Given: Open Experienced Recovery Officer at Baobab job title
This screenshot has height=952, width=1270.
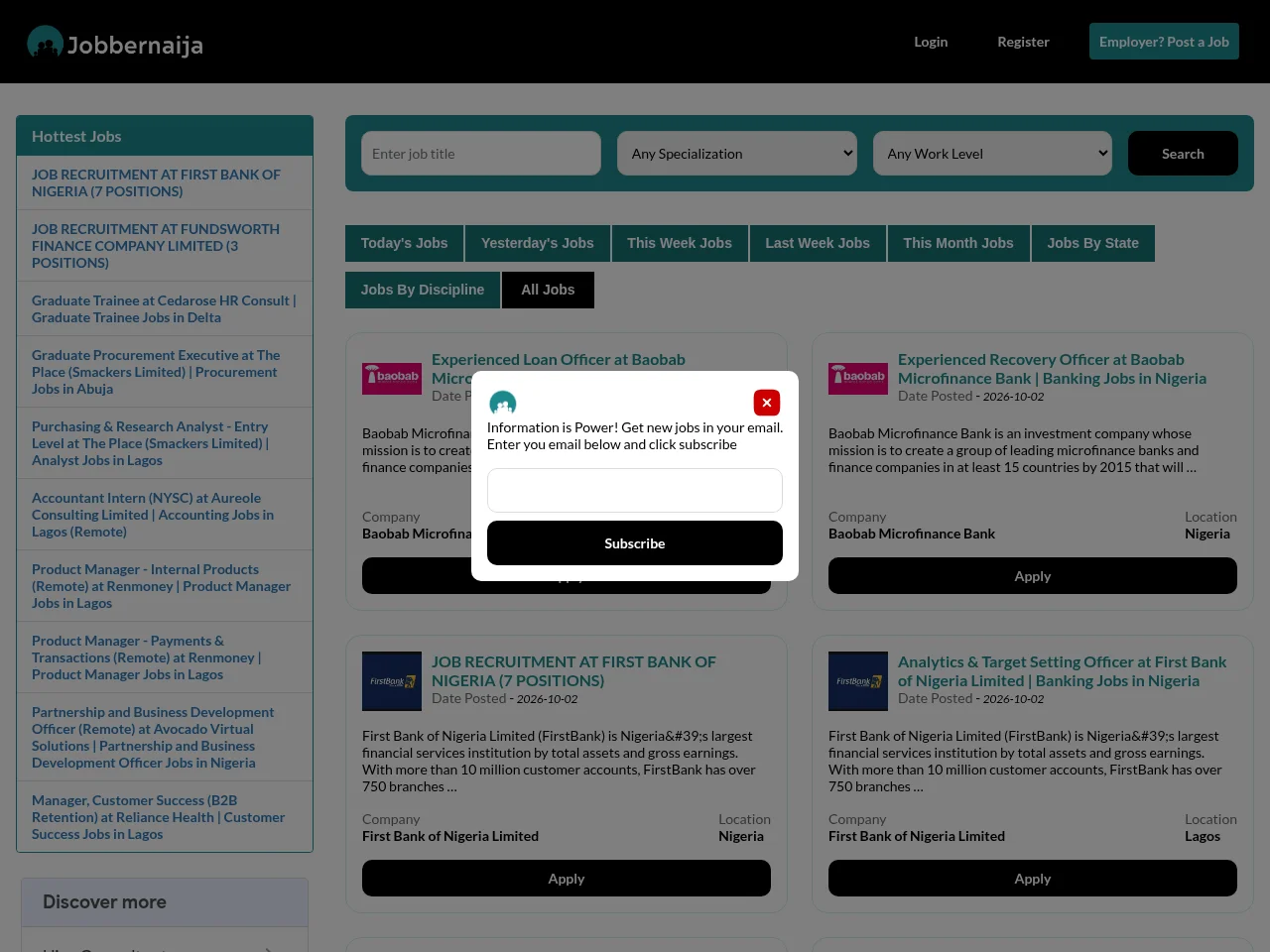Looking at the screenshot, I should [1053, 369].
